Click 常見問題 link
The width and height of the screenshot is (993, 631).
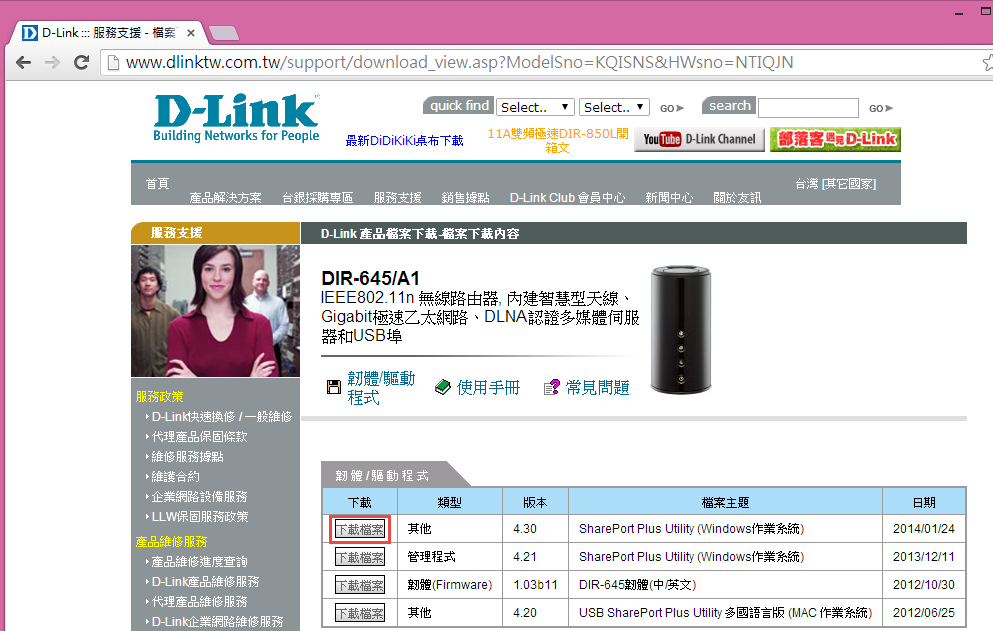click(x=597, y=387)
